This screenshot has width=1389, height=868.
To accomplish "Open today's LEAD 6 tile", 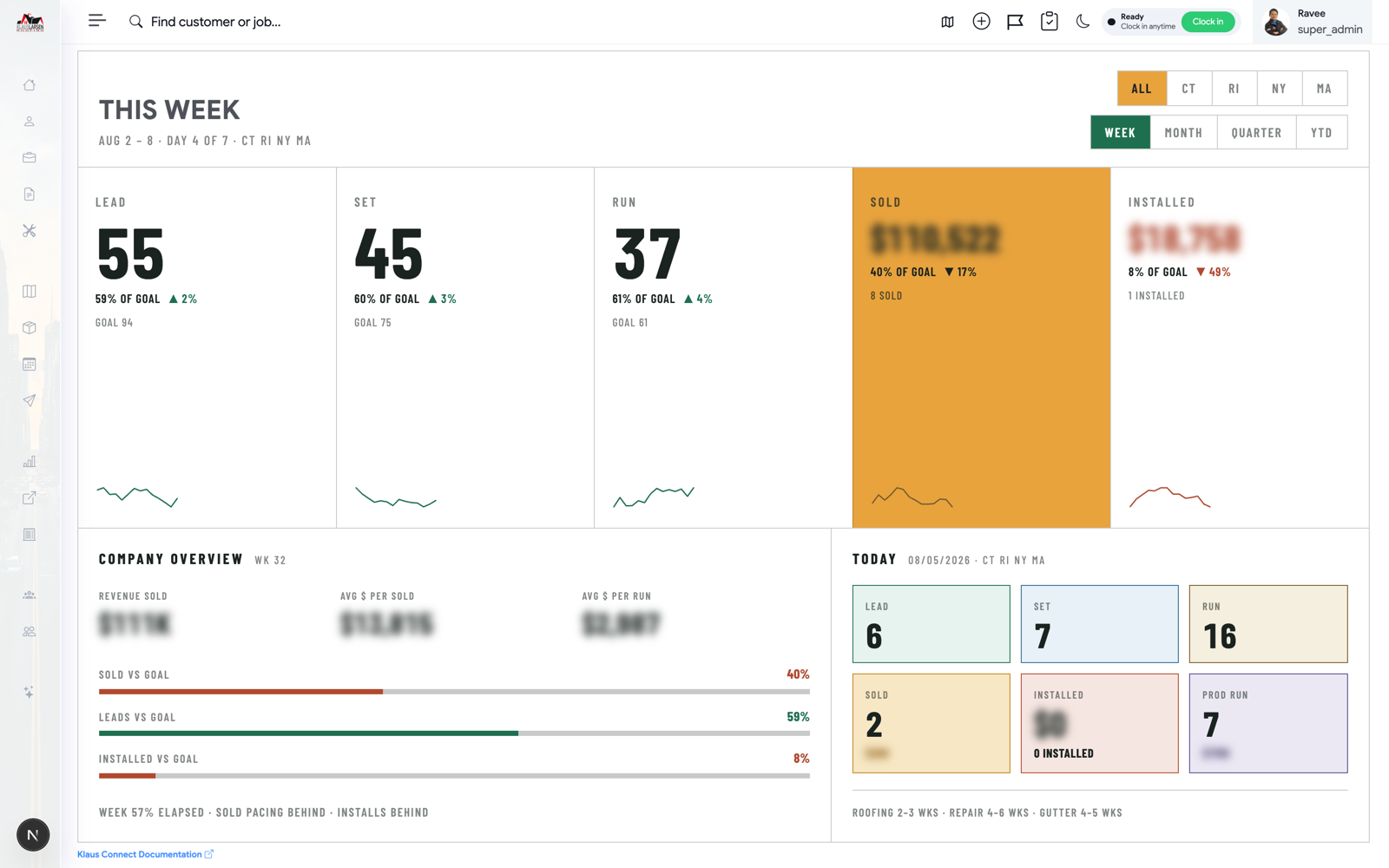I will (x=931, y=624).
